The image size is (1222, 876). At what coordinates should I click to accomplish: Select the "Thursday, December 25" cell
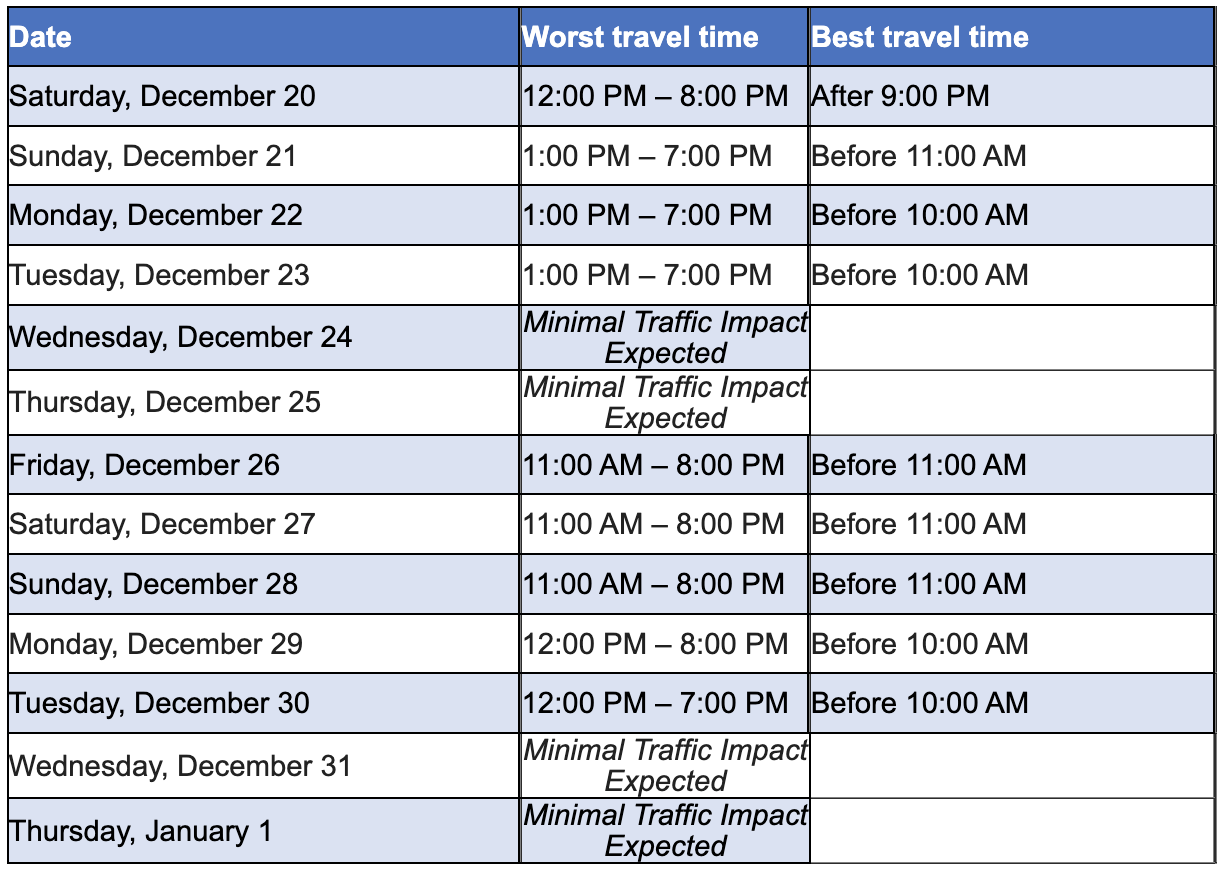165,402
